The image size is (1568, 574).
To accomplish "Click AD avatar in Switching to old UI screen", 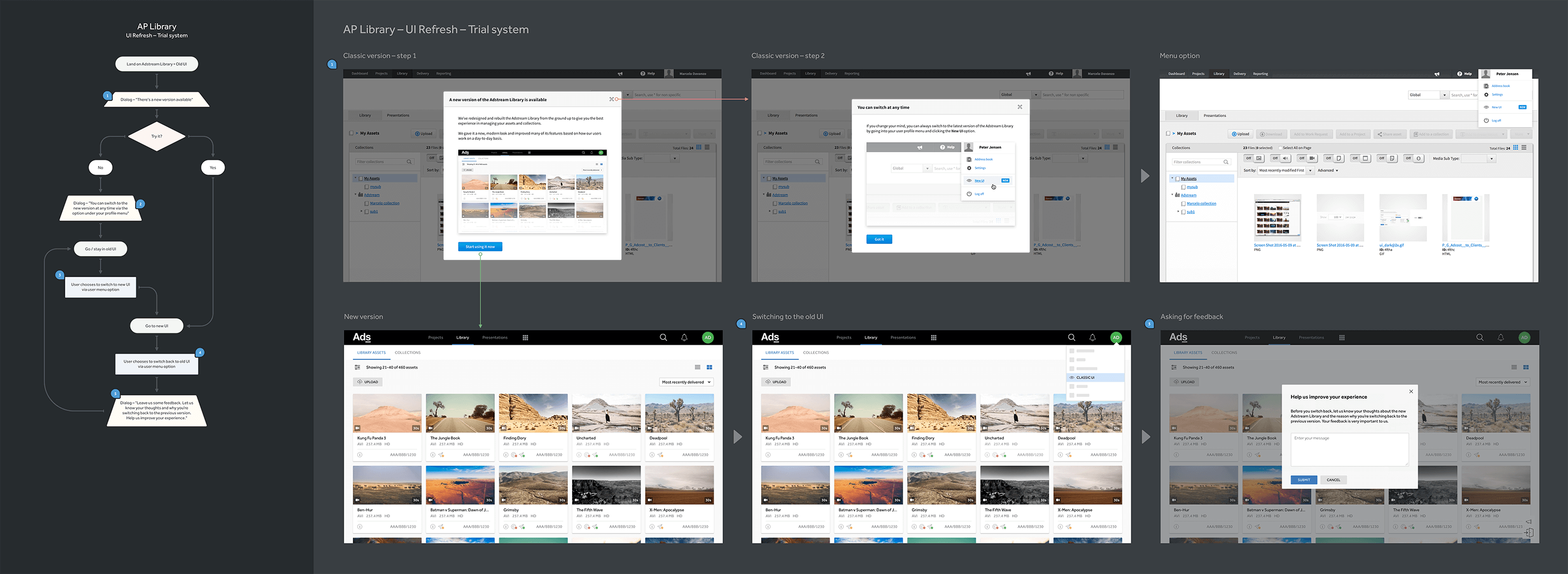I will pyautogui.click(x=1116, y=337).
